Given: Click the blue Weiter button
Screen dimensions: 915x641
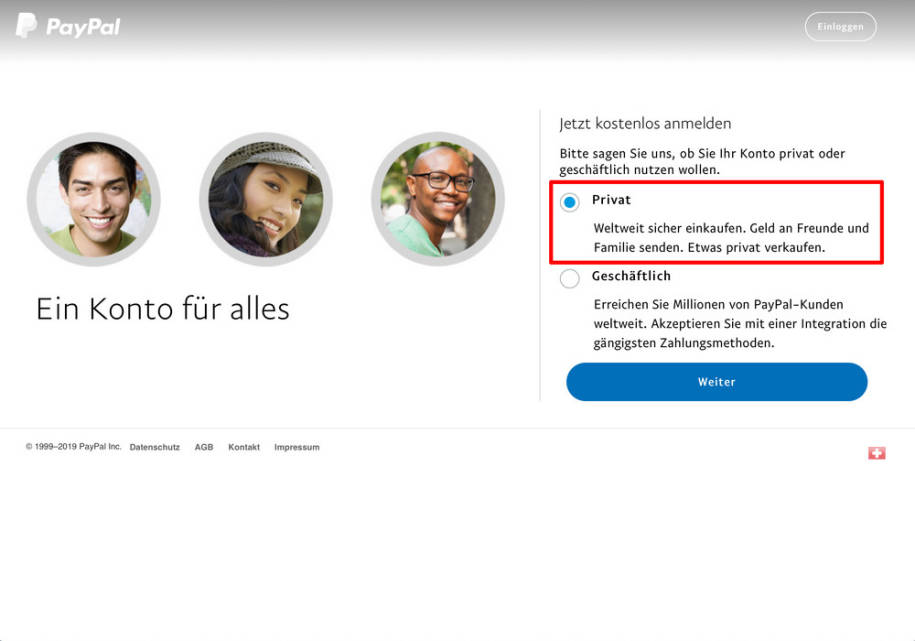Looking at the screenshot, I should pyautogui.click(x=717, y=382).
